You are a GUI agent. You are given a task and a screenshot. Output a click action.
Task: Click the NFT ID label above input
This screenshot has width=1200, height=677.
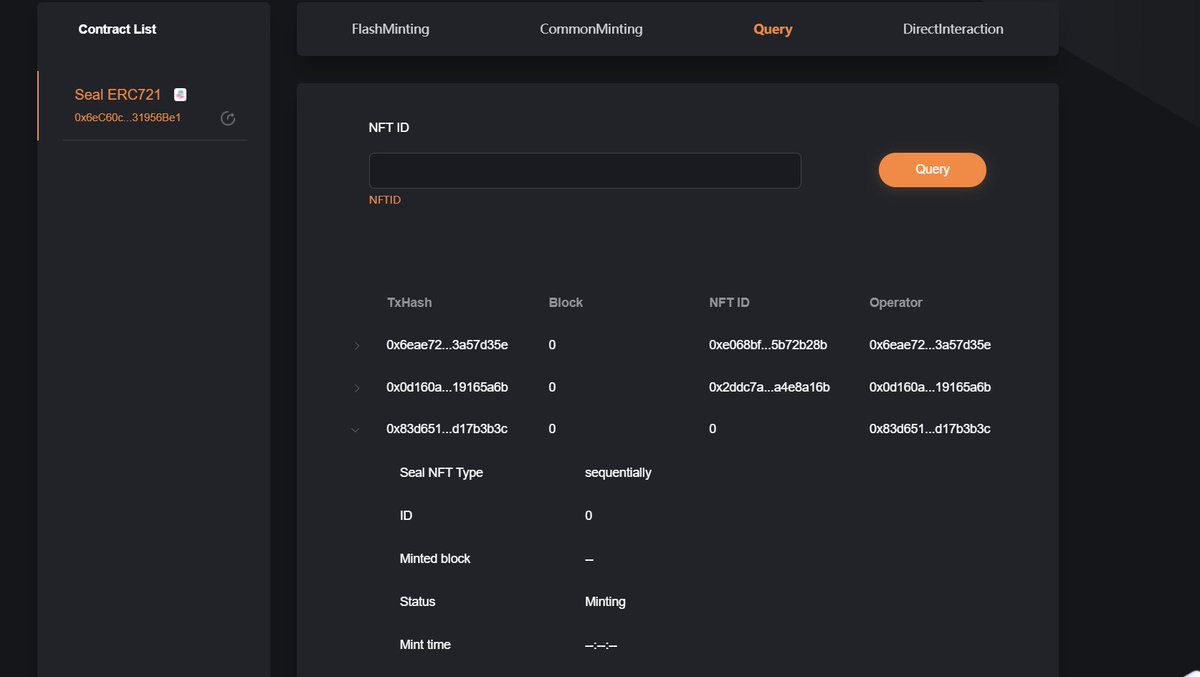point(389,128)
